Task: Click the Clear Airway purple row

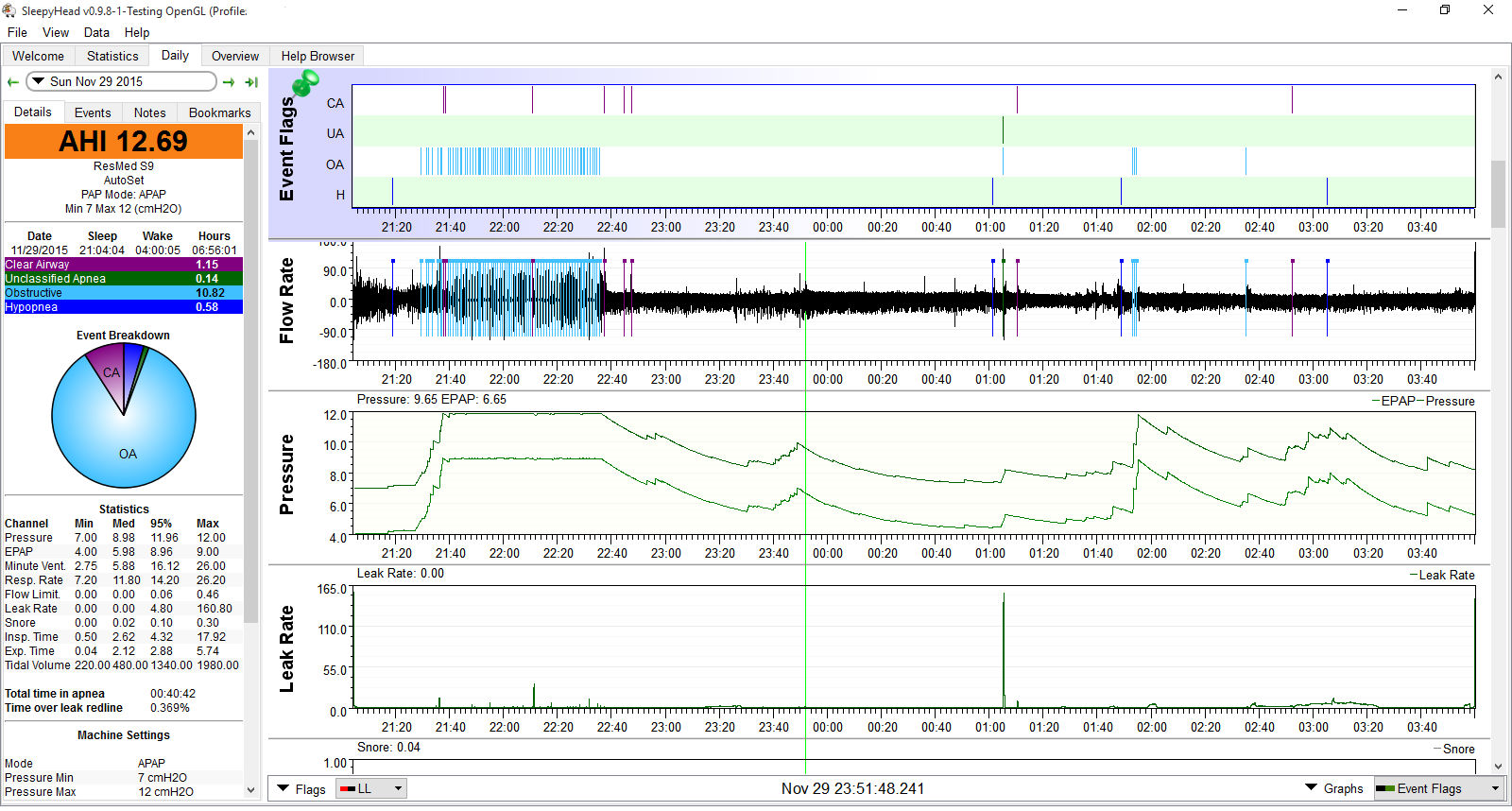Action: 124,265
